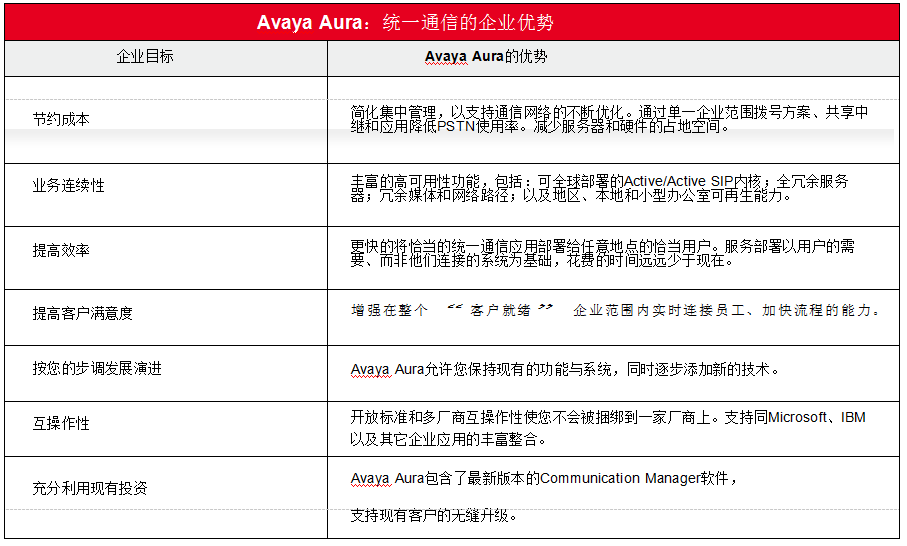Click the description starting '更快的将恰当的统一通信应用'

pyautogui.click(x=602, y=253)
